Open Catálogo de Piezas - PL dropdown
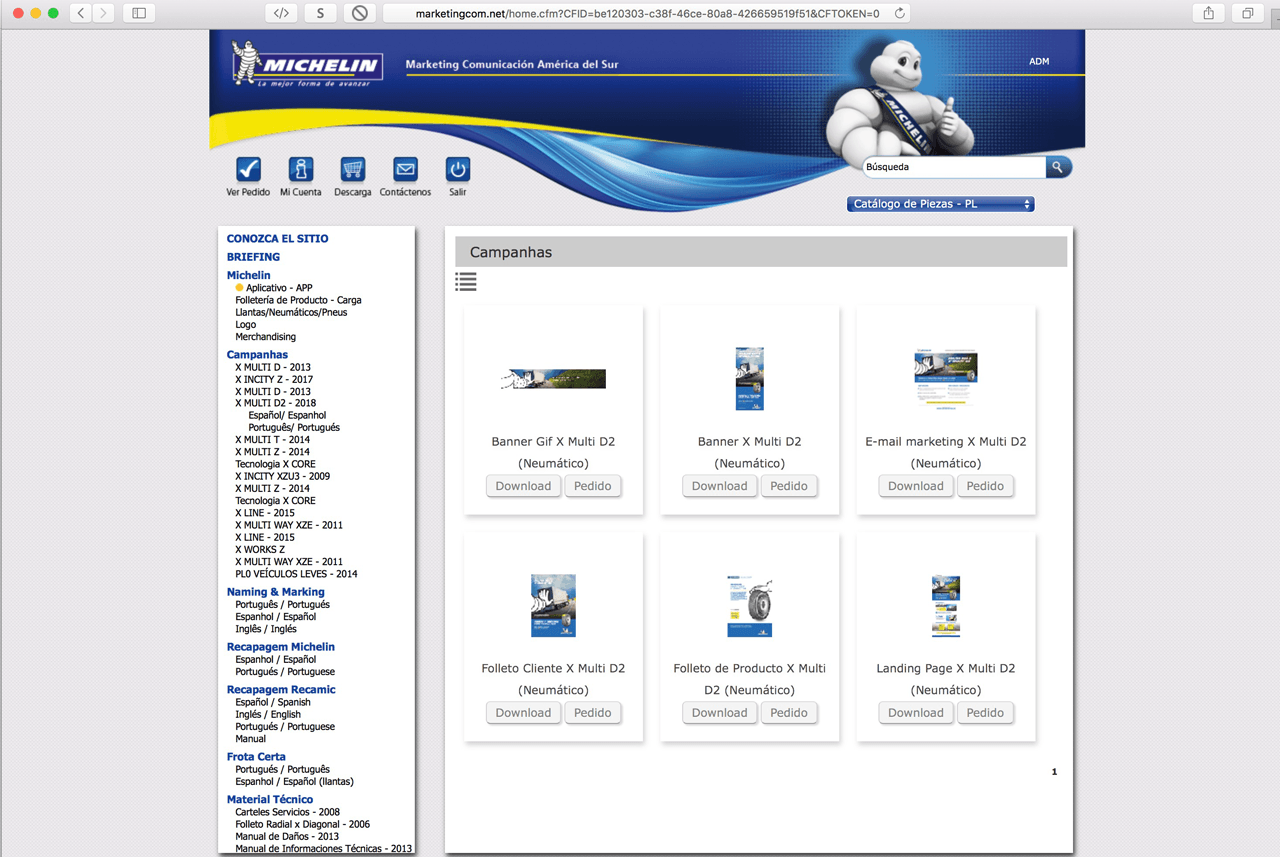1280x857 pixels. coord(940,204)
